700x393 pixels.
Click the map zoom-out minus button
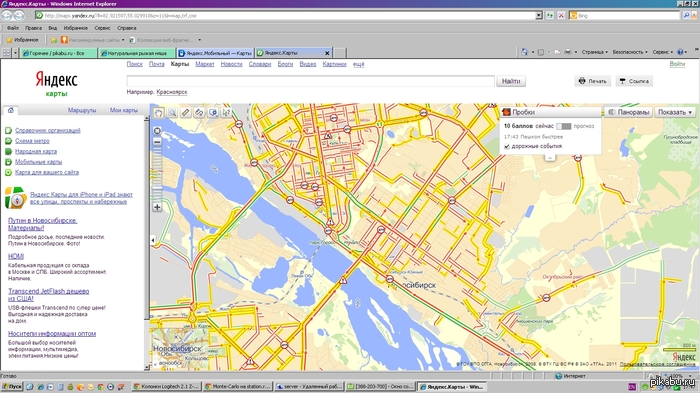pos(157,142)
